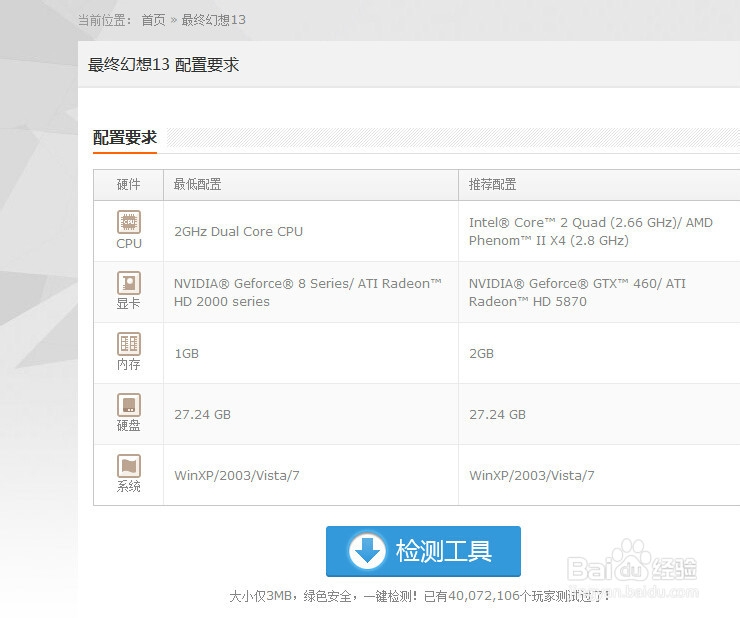Viewport: 740px width, 618px height.
Task: Click the CPU chip icon
Action: click(x=129, y=222)
